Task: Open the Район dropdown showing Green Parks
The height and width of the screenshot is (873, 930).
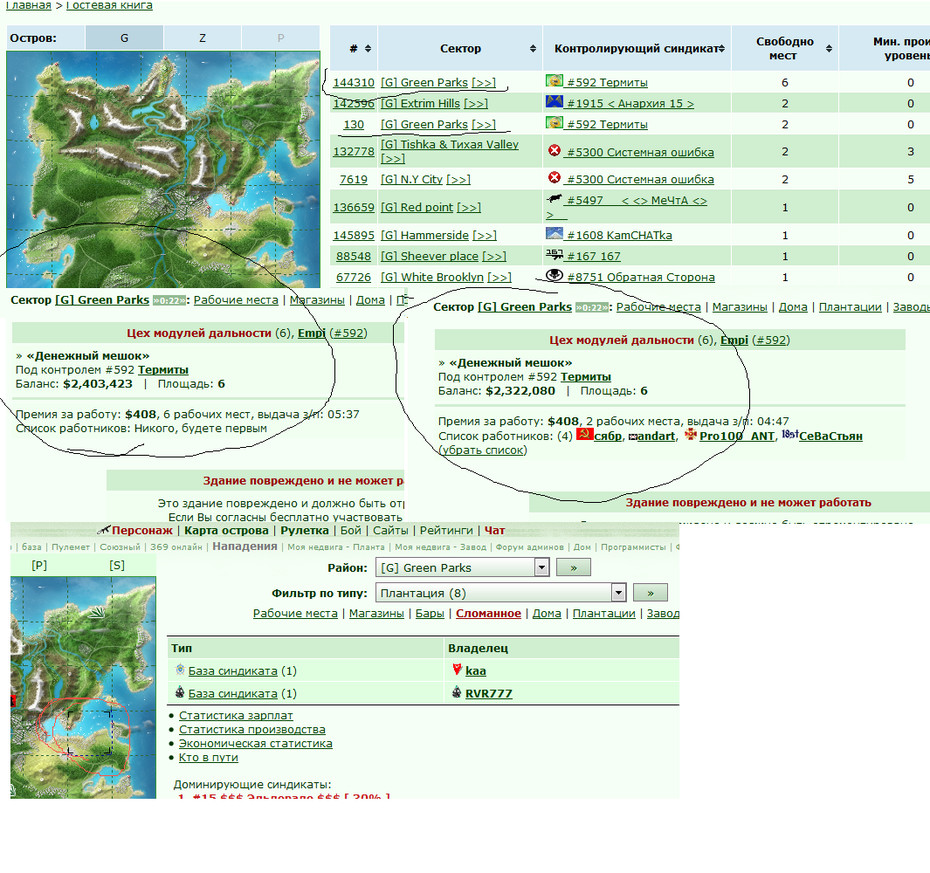Action: click(462, 568)
